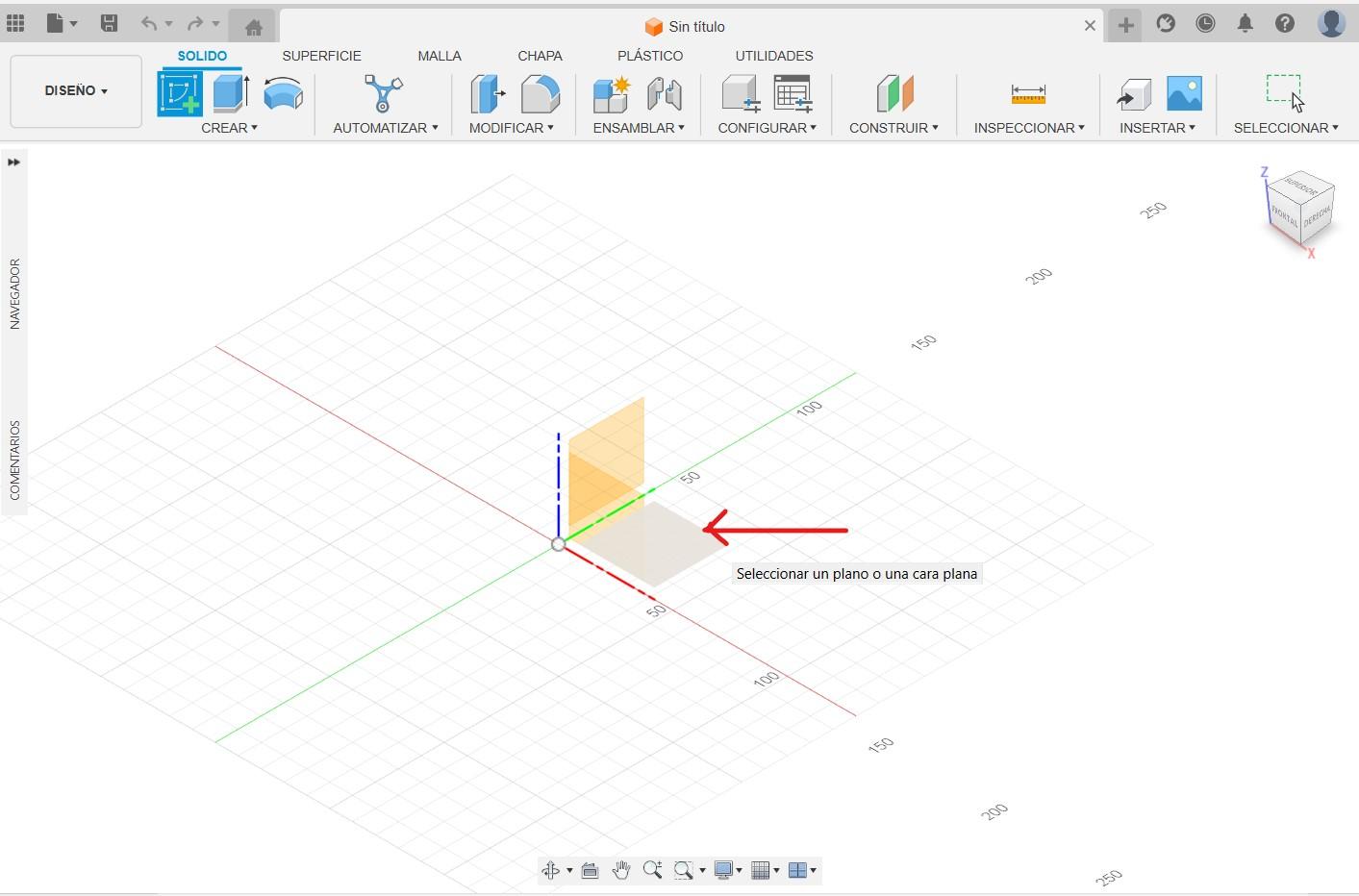The image size is (1359, 896).
Task: Start a new sketch with Create Sketch
Action: (180, 94)
